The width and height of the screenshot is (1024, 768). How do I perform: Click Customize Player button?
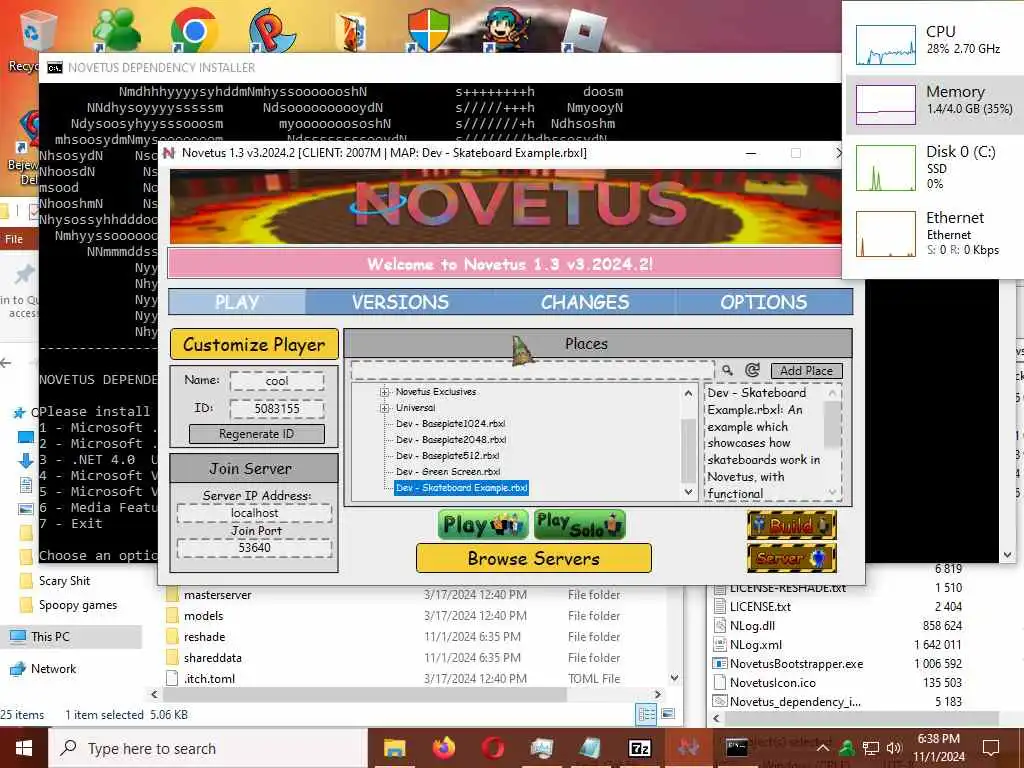pyautogui.click(x=254, y=344)
